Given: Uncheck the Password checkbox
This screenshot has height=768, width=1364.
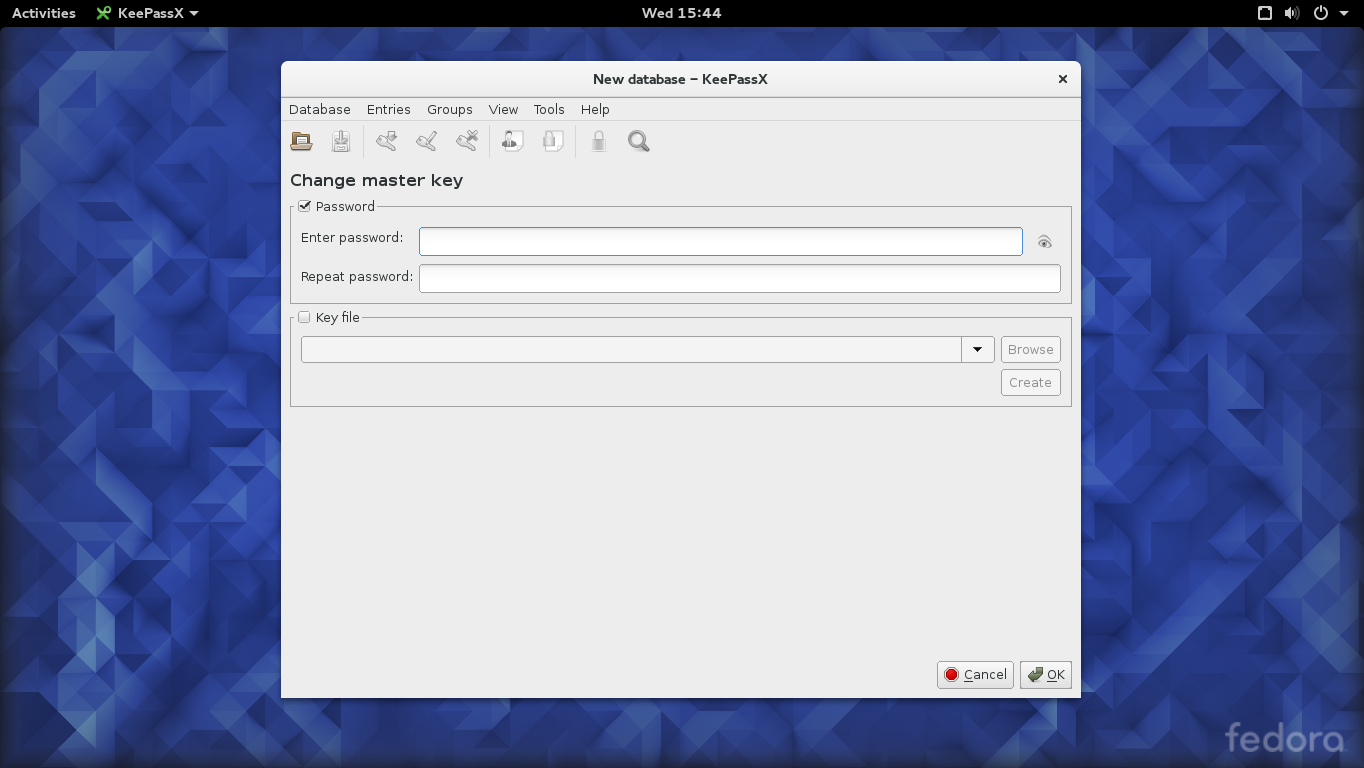Looking at the screenshot, I should point(305,206).
